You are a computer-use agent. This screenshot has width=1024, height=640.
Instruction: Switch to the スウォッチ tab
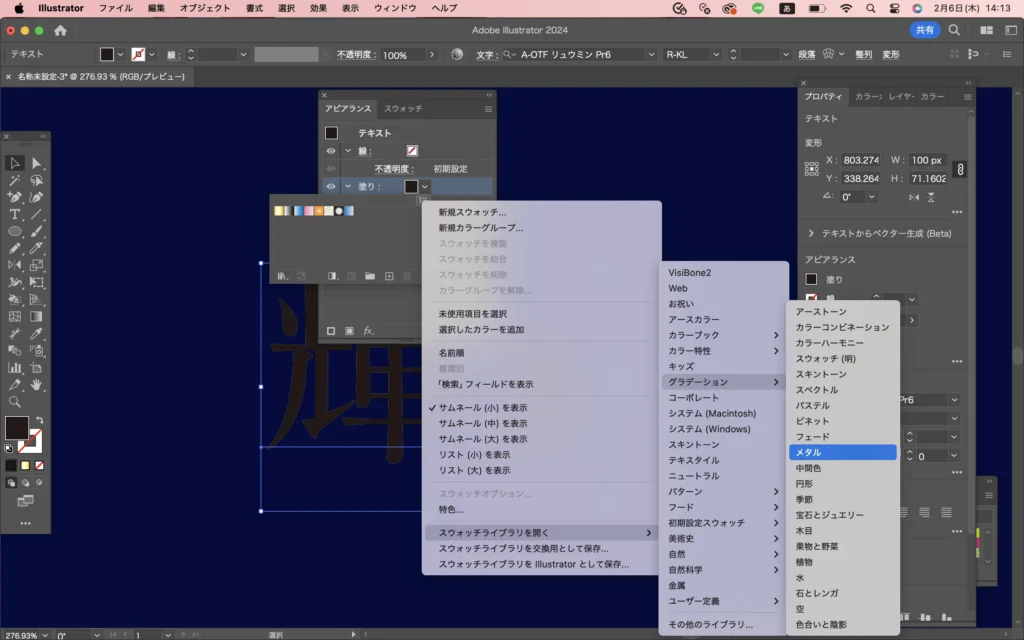[403, 108]
